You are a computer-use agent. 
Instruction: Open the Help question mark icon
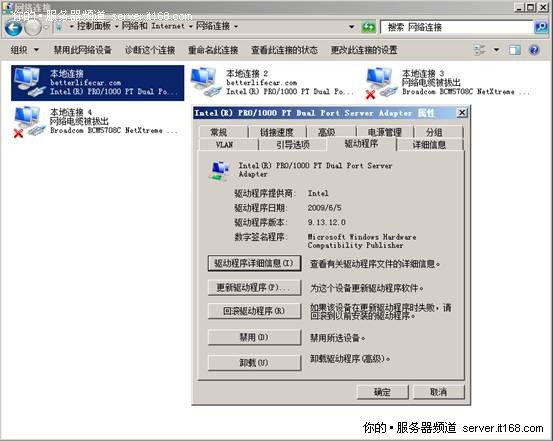pos(534,50)
